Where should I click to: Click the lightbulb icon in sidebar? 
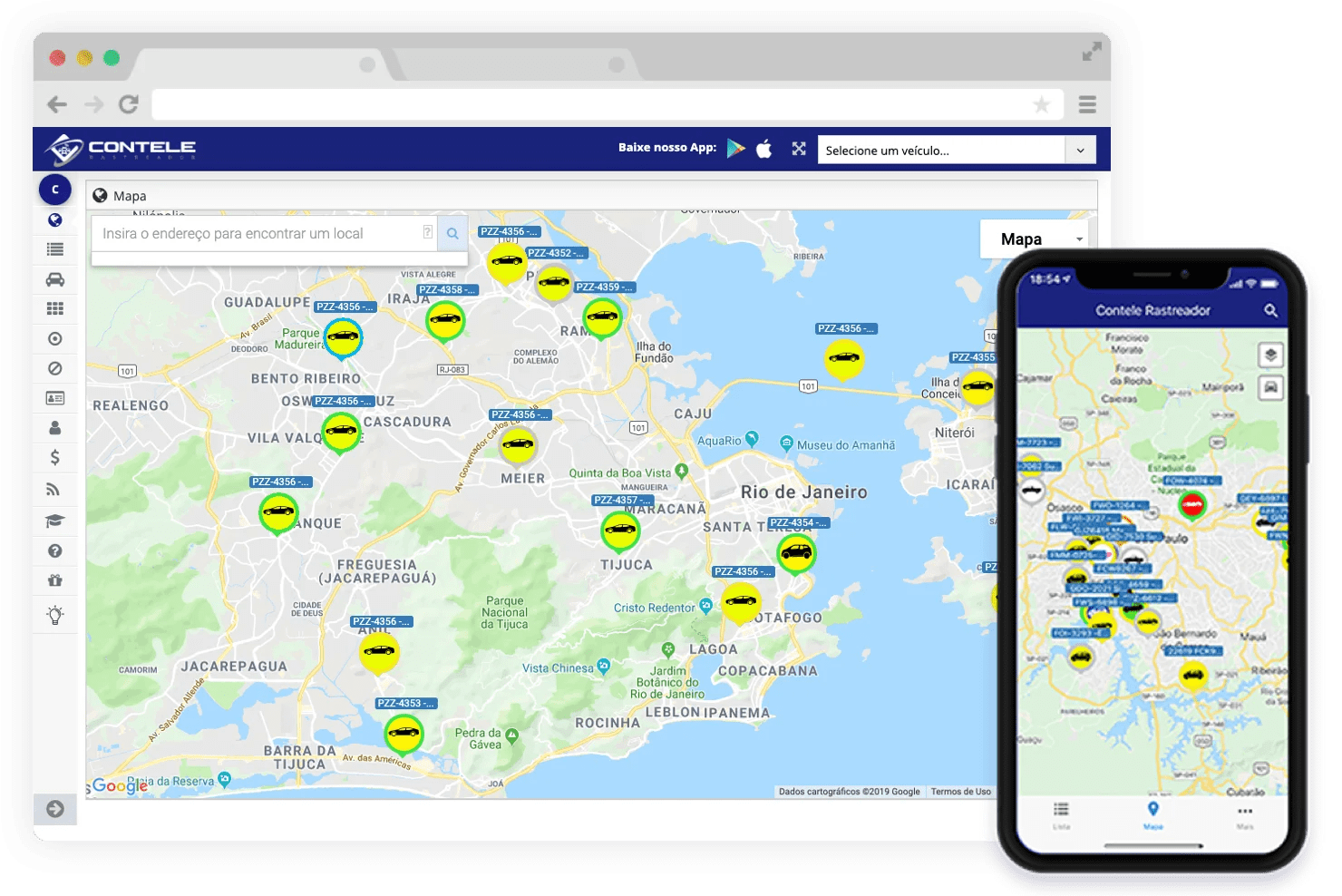coord(55,615)
